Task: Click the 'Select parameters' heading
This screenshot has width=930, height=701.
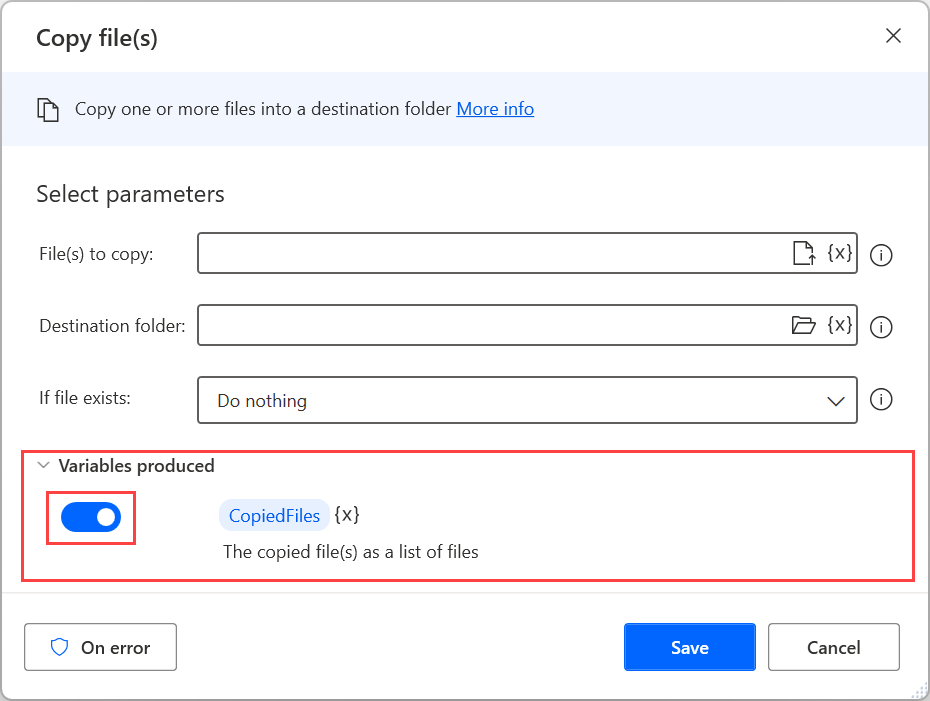Action: click(x=130, y=195)
